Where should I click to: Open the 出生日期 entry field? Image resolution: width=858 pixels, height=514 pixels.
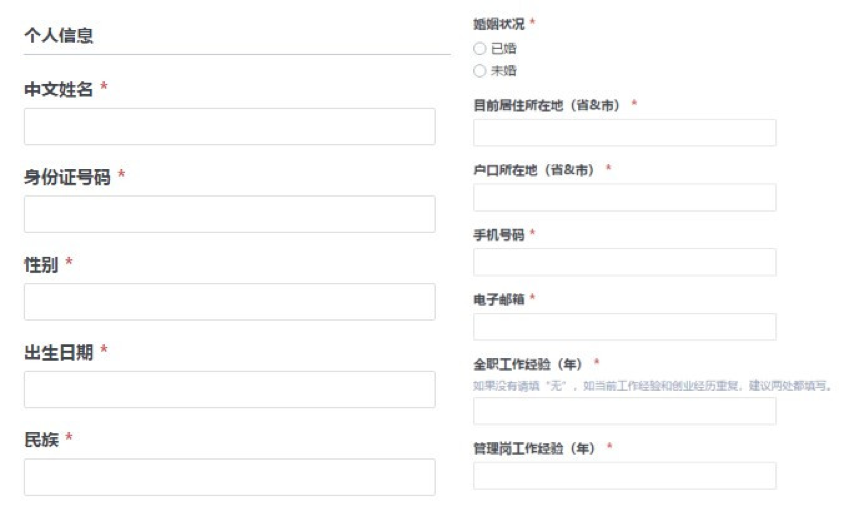click(229, 389)
